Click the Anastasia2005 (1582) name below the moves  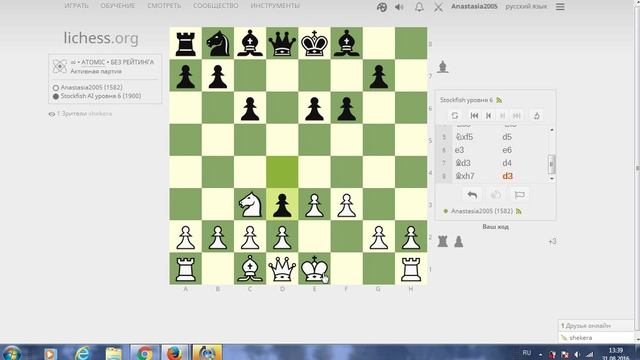[x=482, y=211]
